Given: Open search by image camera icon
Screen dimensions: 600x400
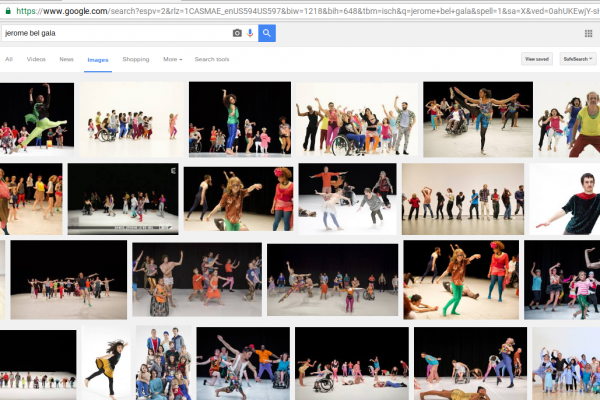Looking at the screenshot, I should 237,33.
